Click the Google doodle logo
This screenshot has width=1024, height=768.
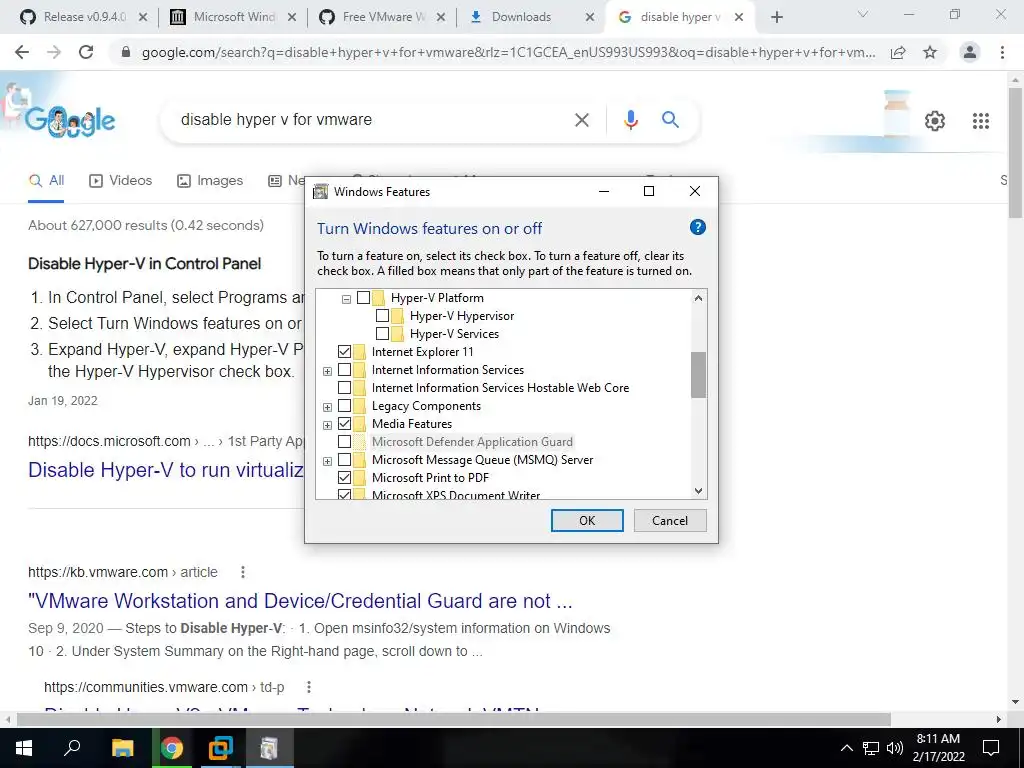pos(71,119)
